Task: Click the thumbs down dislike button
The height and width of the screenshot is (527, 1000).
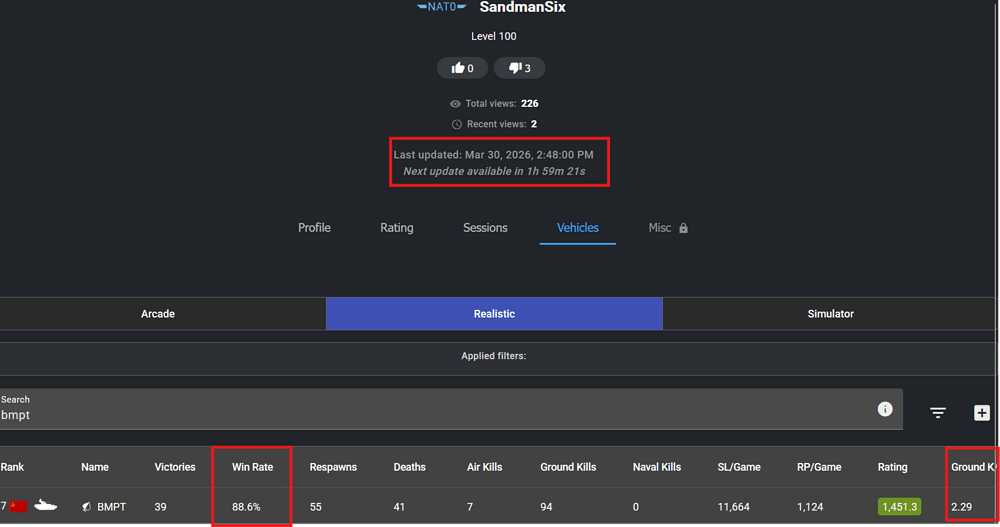Action: 519,68
